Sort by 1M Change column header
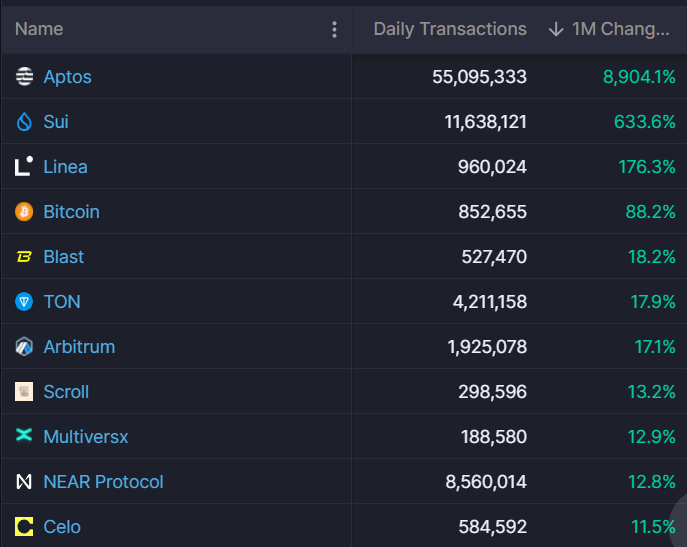The height and width of the screenshot is (547, 687). [620, 29]
